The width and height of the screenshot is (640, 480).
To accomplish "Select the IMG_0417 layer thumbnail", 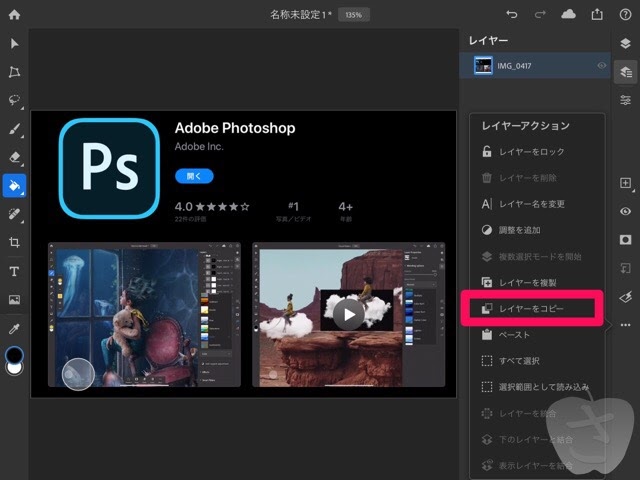I will 483,65.
